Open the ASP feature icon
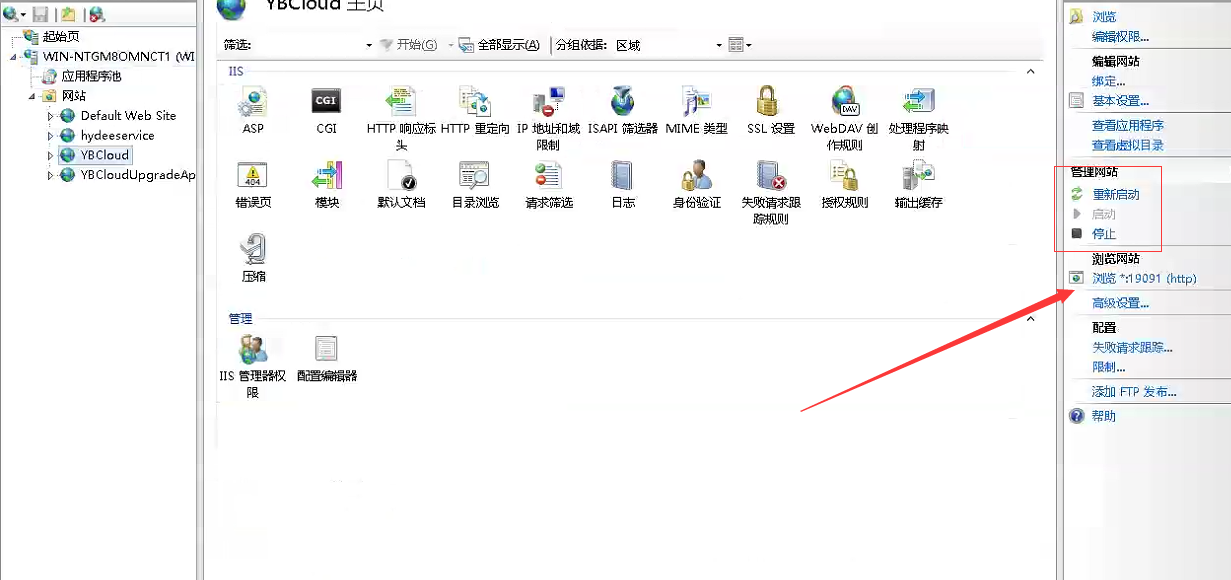1231x580 pixels. (x=253, y=102)
